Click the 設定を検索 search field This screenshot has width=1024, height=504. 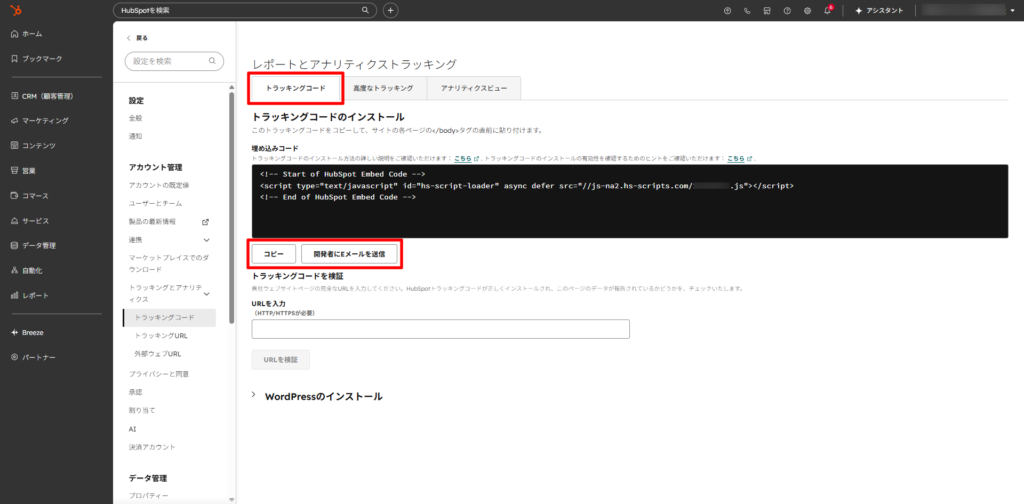[x=174, y=61]
